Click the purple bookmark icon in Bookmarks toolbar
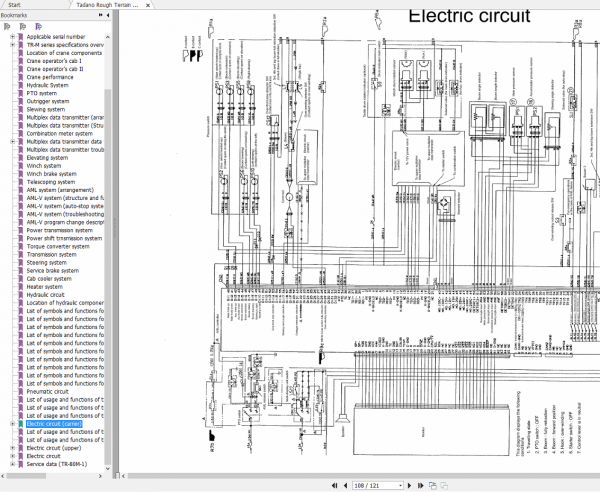Viewport: 600px width, 492px height. pyautogui.click(x=38, y=26)
